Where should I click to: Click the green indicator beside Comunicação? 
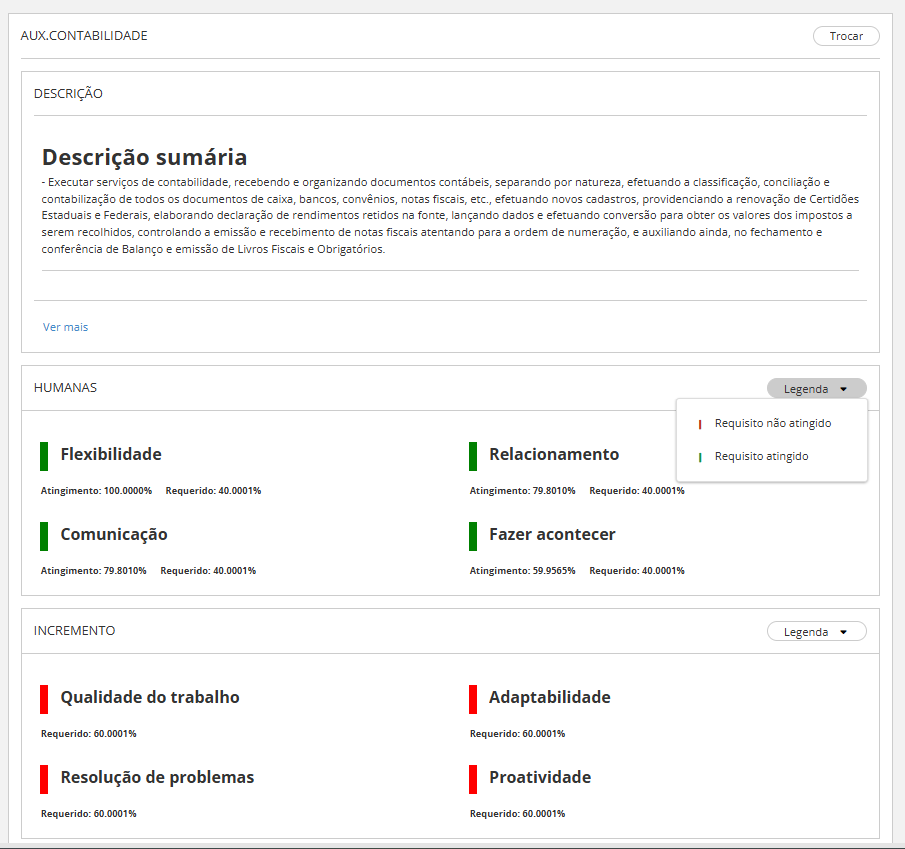(44, 536)
